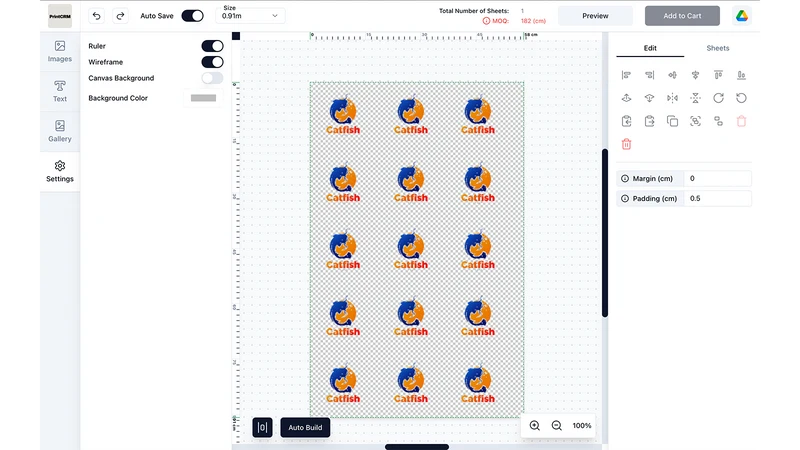The width and height of the screenshot is (800, 450).
Task: Click the undo arrow in top toolbar
Action: [x=96, y=16]
